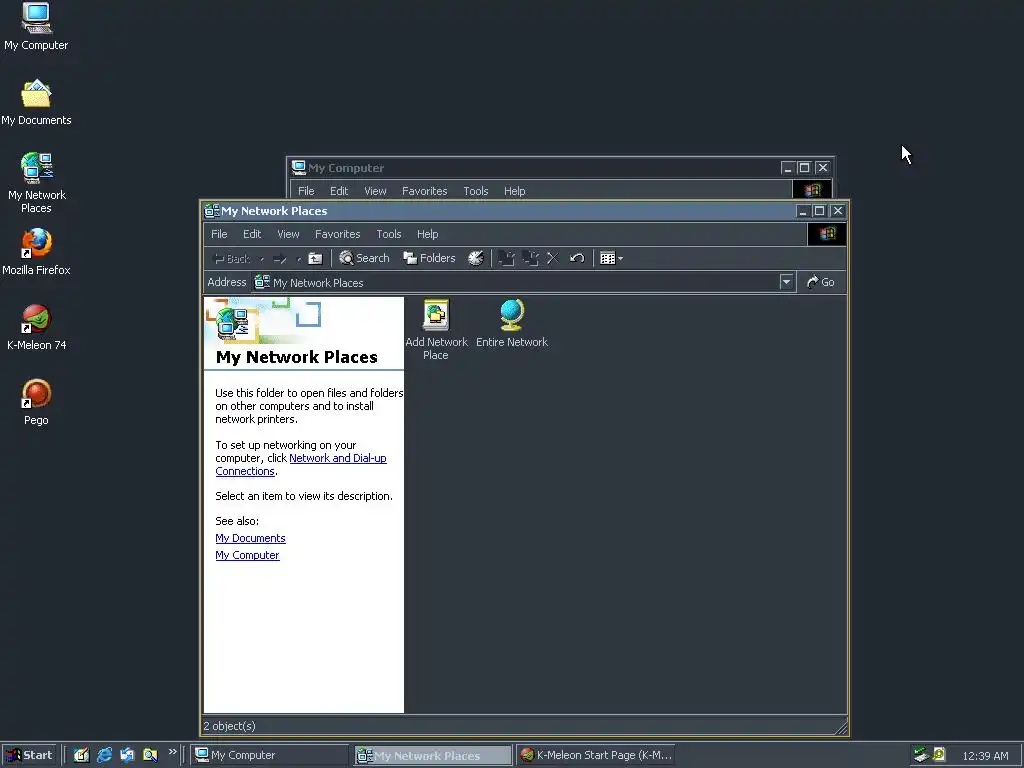Screen dimensions: 1024x768
Task: Toggle the Folders pane button
Action: [x=429, y=258]
